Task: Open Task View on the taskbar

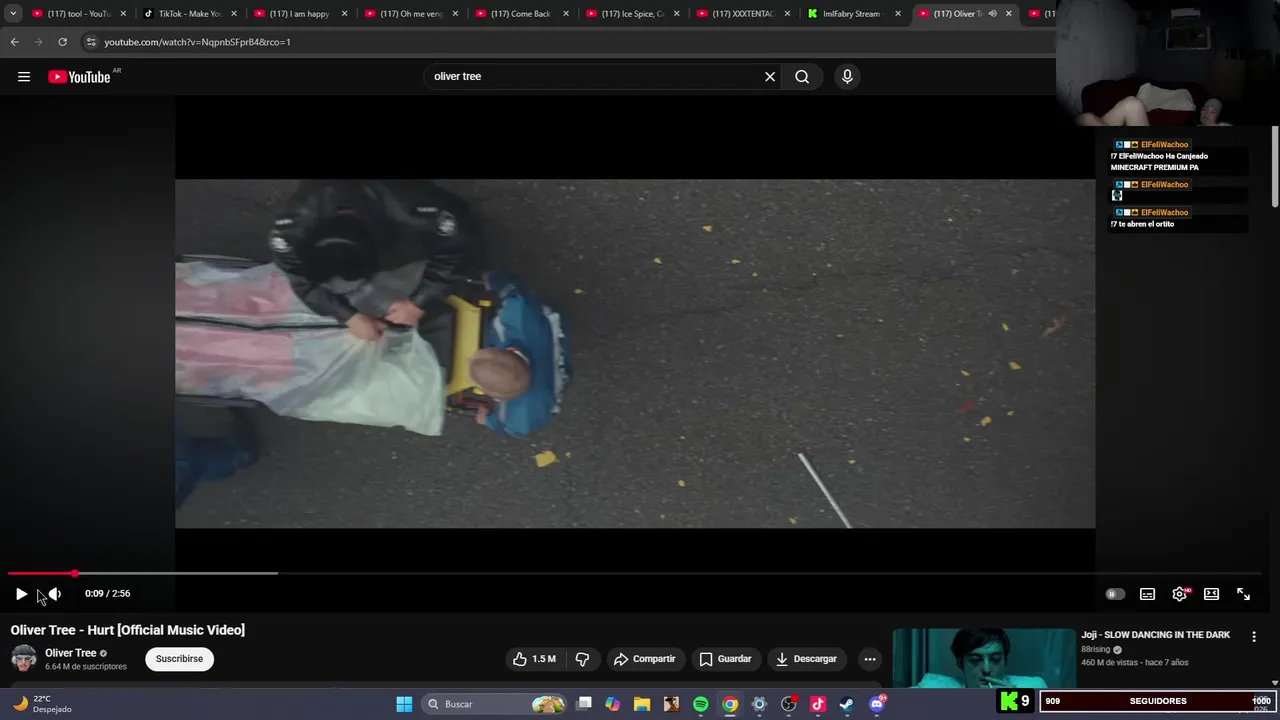Action: pos(584,704)
